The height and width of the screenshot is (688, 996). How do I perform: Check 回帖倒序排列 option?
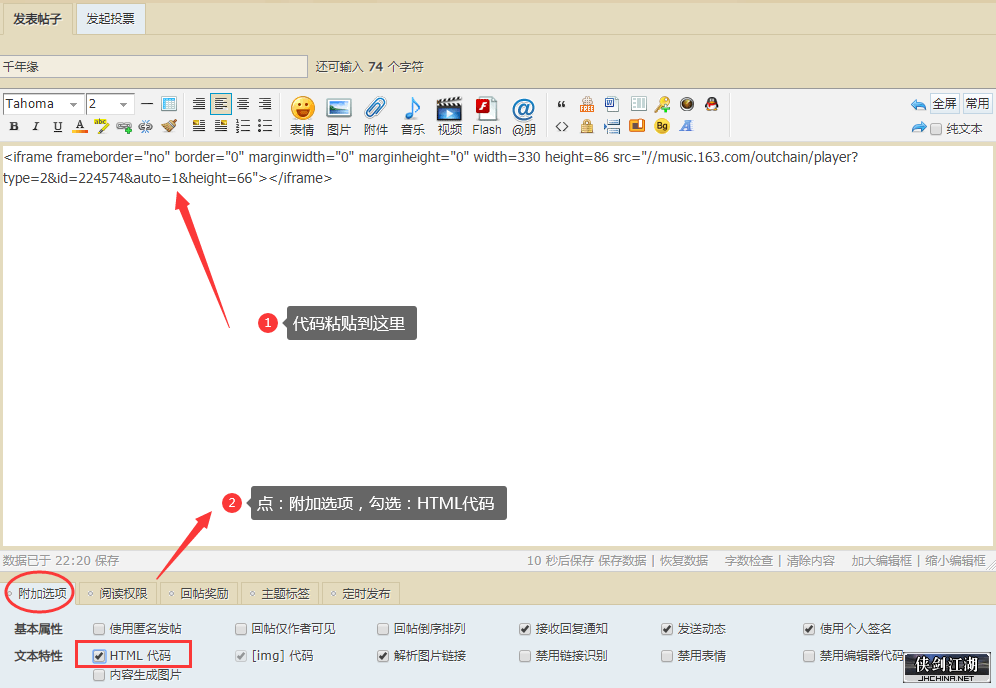(383, 629)
